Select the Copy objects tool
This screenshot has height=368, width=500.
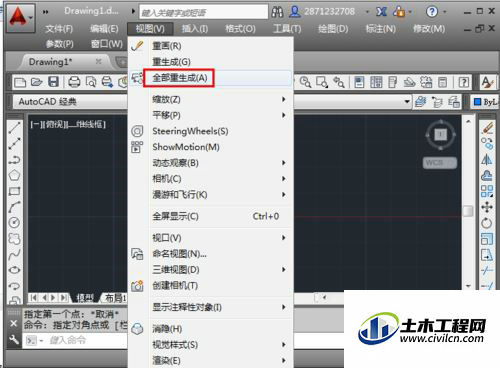click(487, 144)
